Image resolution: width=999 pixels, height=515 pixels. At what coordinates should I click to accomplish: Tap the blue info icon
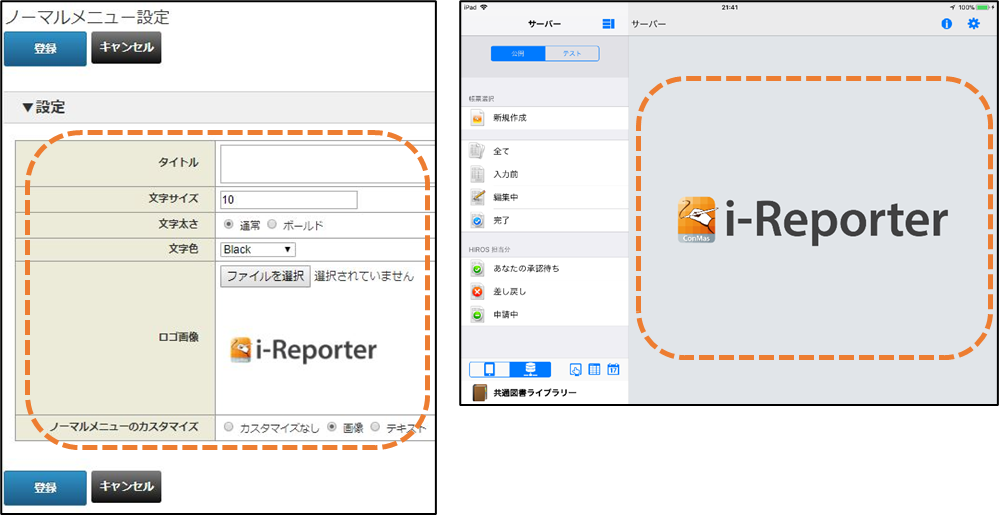click(x=946, y=23)
